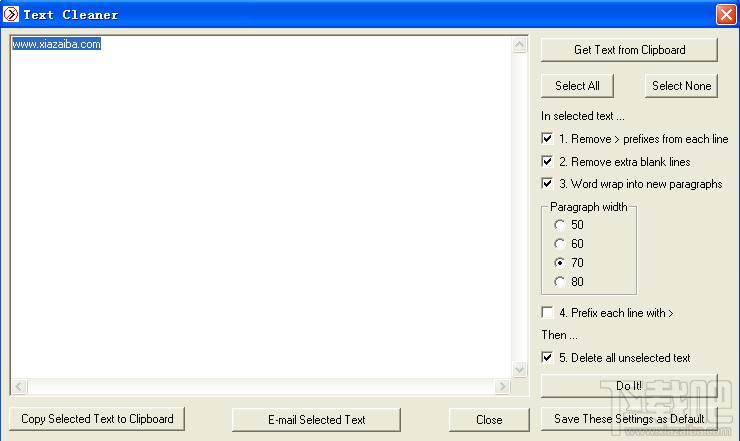
Task: Click Save These Settings as Default
Action: pyautogui.click(x=629, y=419)
